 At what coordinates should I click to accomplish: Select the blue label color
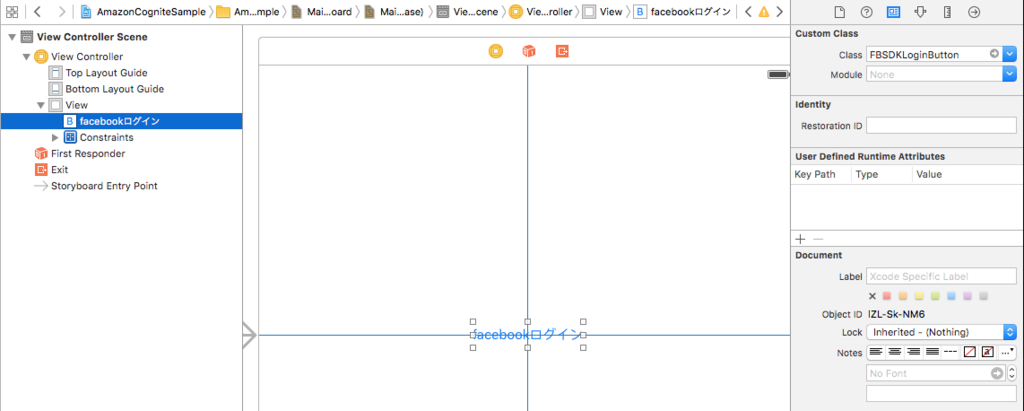[x=952, y=296]
